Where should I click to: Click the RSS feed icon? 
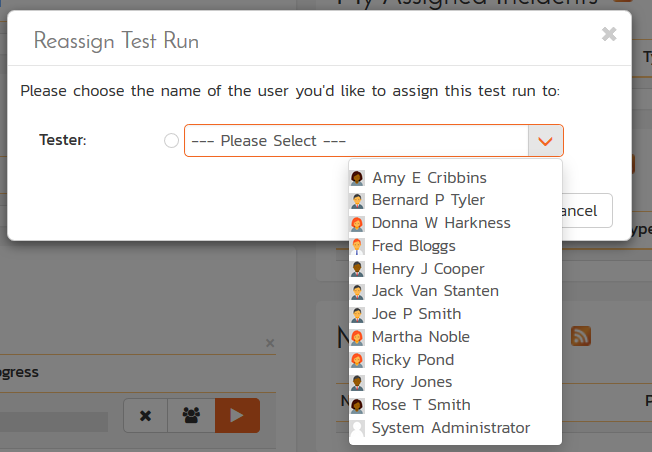580,337
